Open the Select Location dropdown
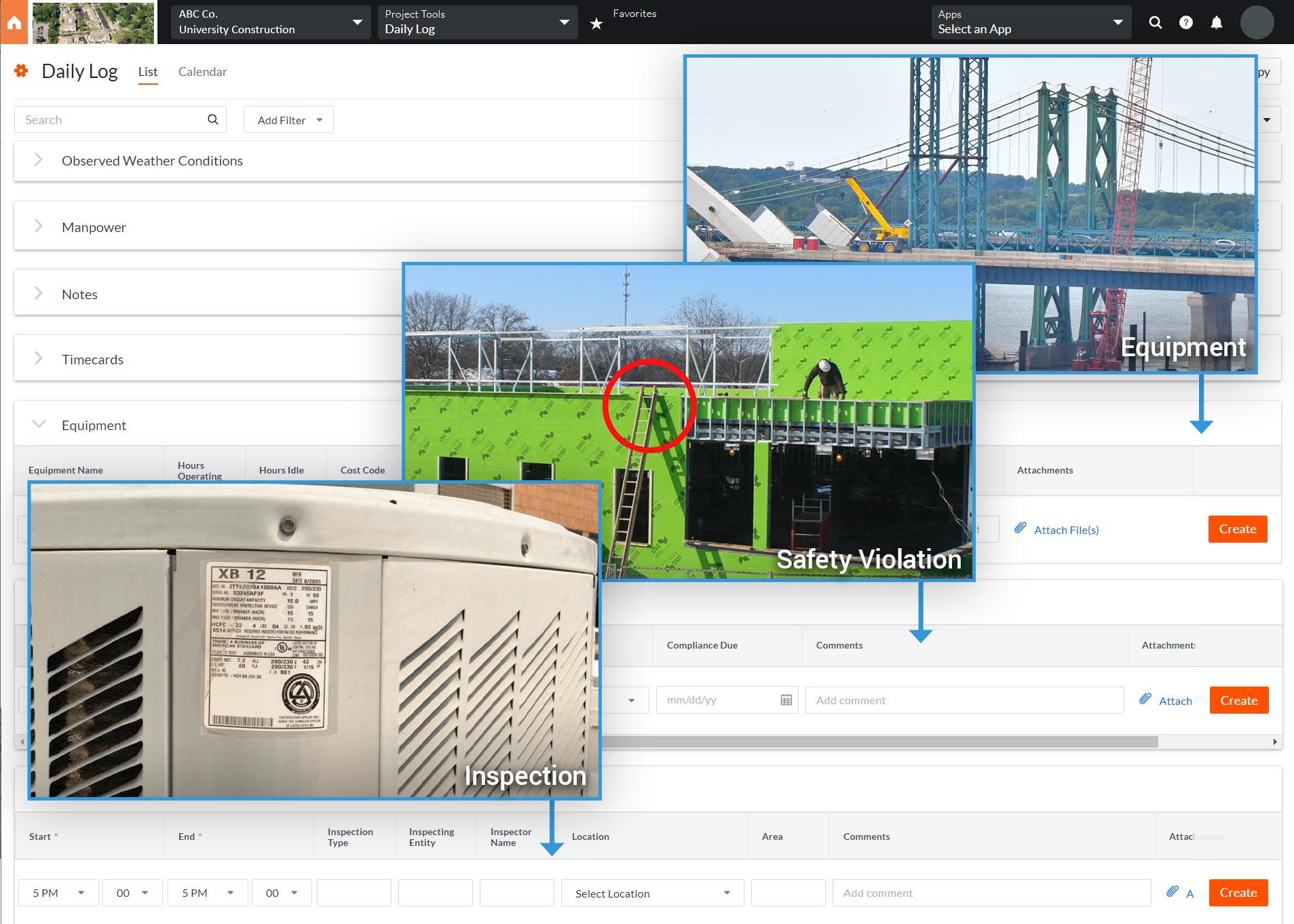This screenshot has height=924, width=1294. click(x=651, y=893)
